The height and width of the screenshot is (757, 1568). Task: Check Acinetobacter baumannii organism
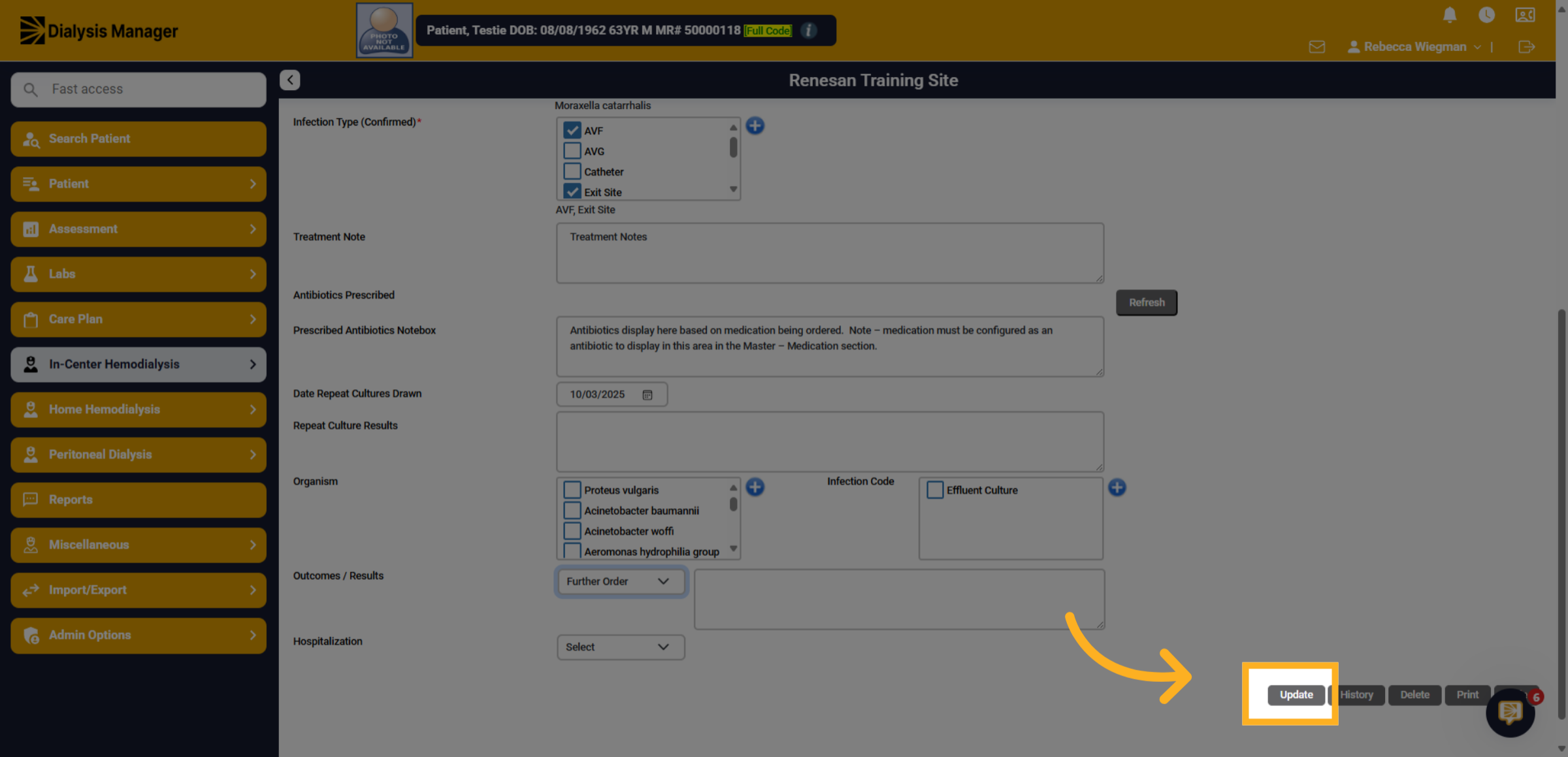tap(572, 510)
